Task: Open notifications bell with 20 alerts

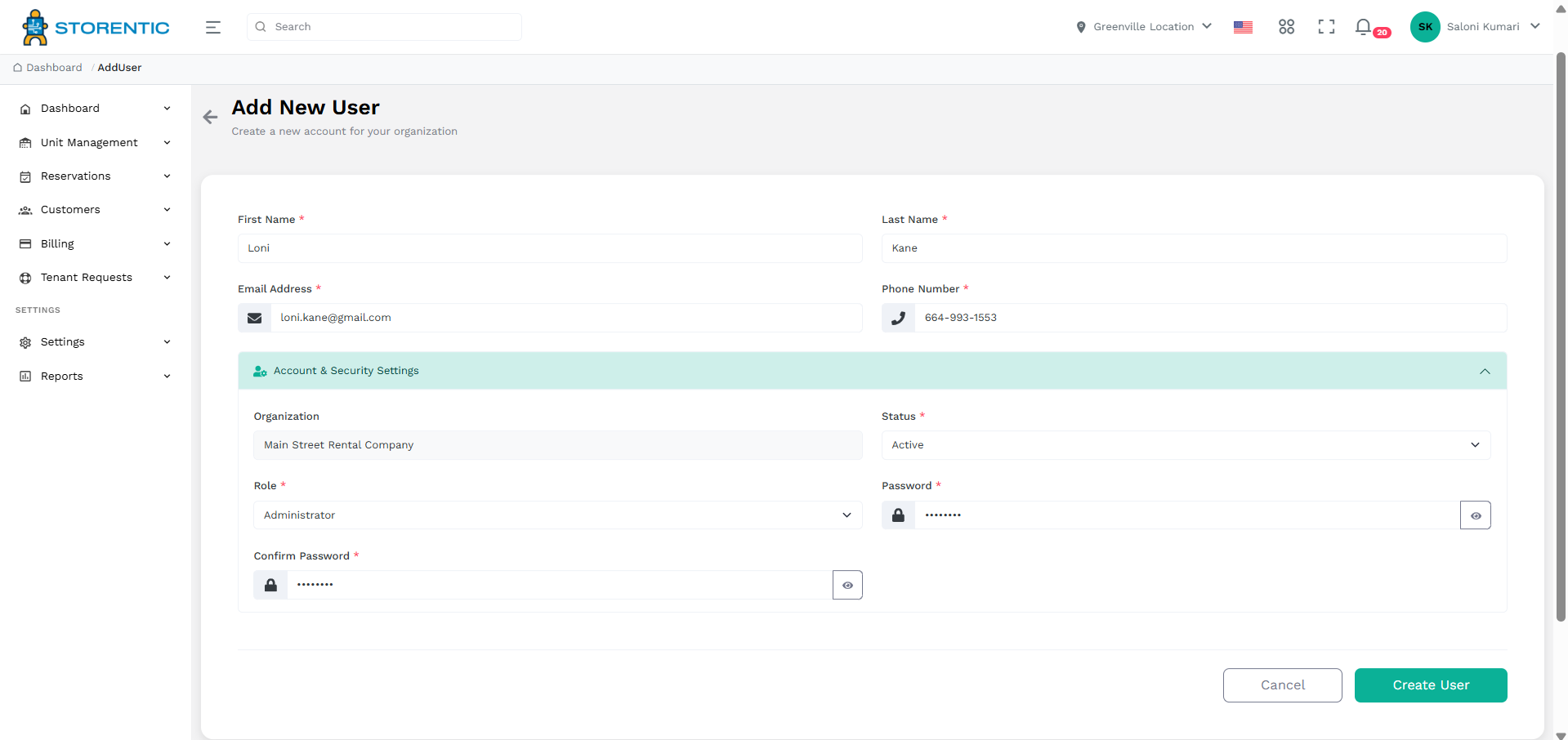Action: pyautogui.click(x=1363, y=26)
